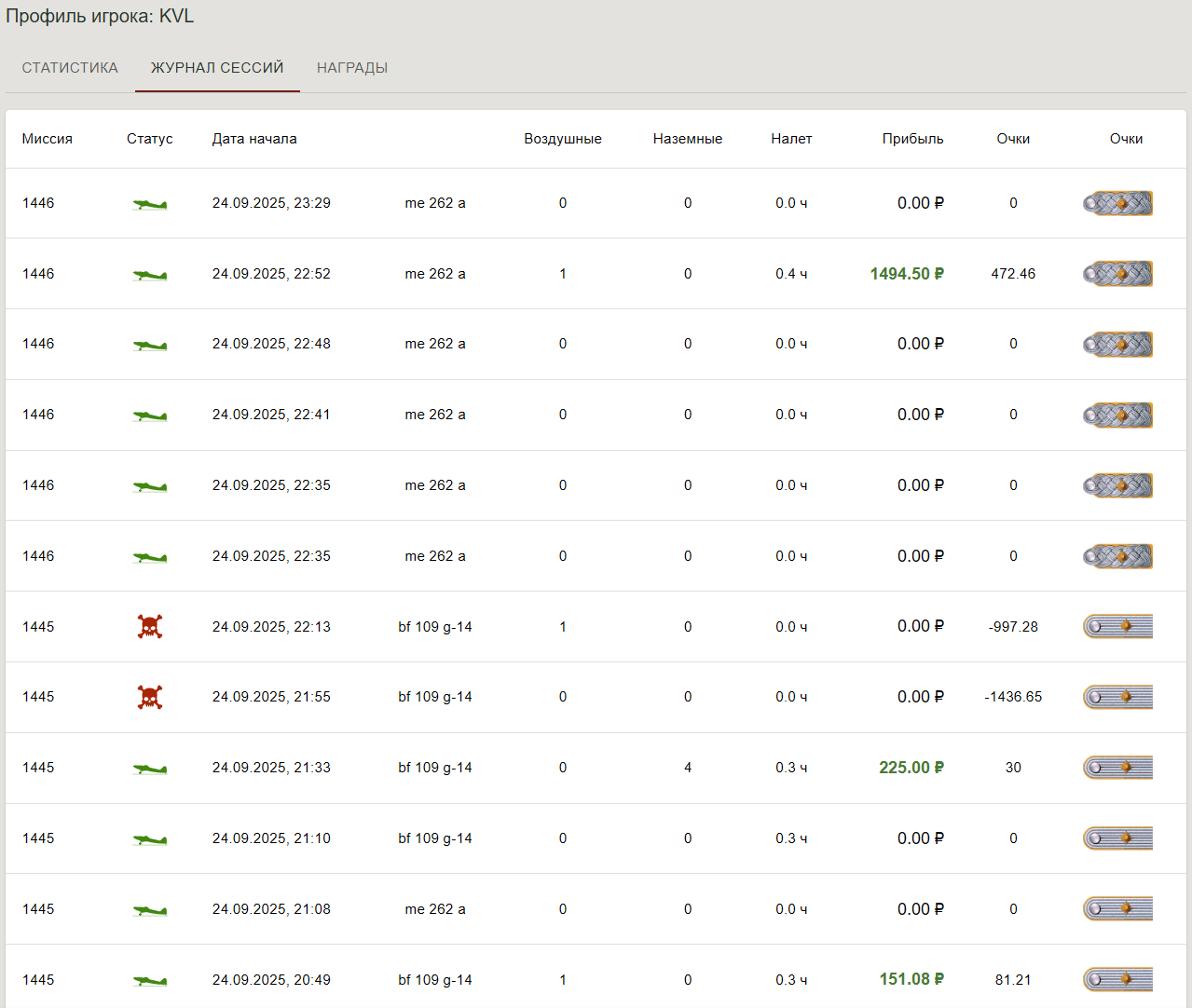
Task: Click the date 24.09.2025, 23:29
Action: tap(271, 203)
